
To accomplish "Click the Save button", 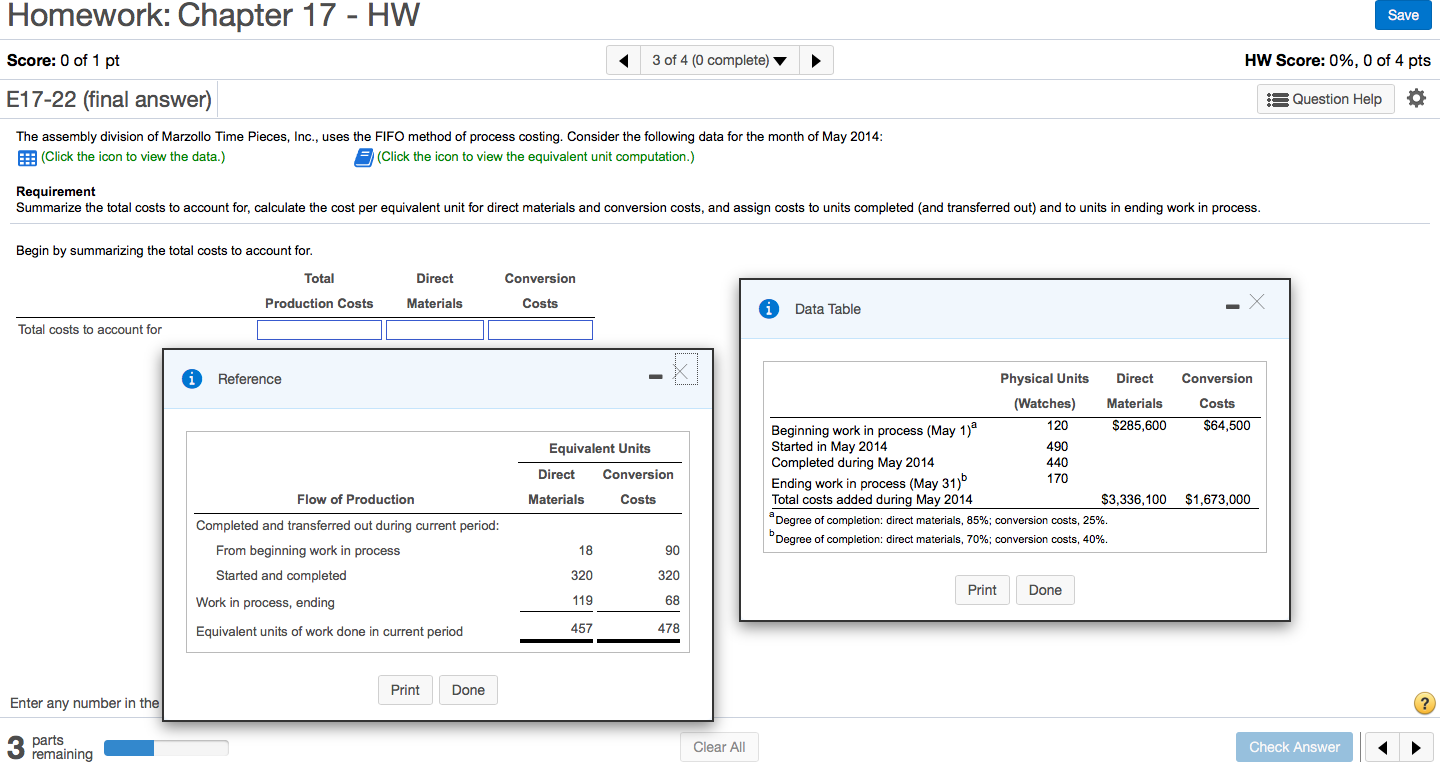I will pyautogui.click(x=1403, y=15).
